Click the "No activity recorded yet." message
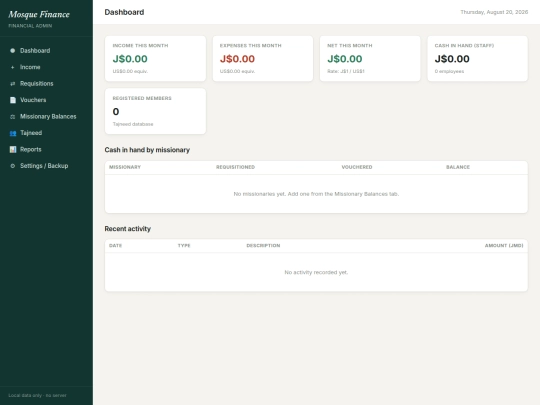Image resolution: width=540 pixels, height=405 pixels. tap(316, 272)
